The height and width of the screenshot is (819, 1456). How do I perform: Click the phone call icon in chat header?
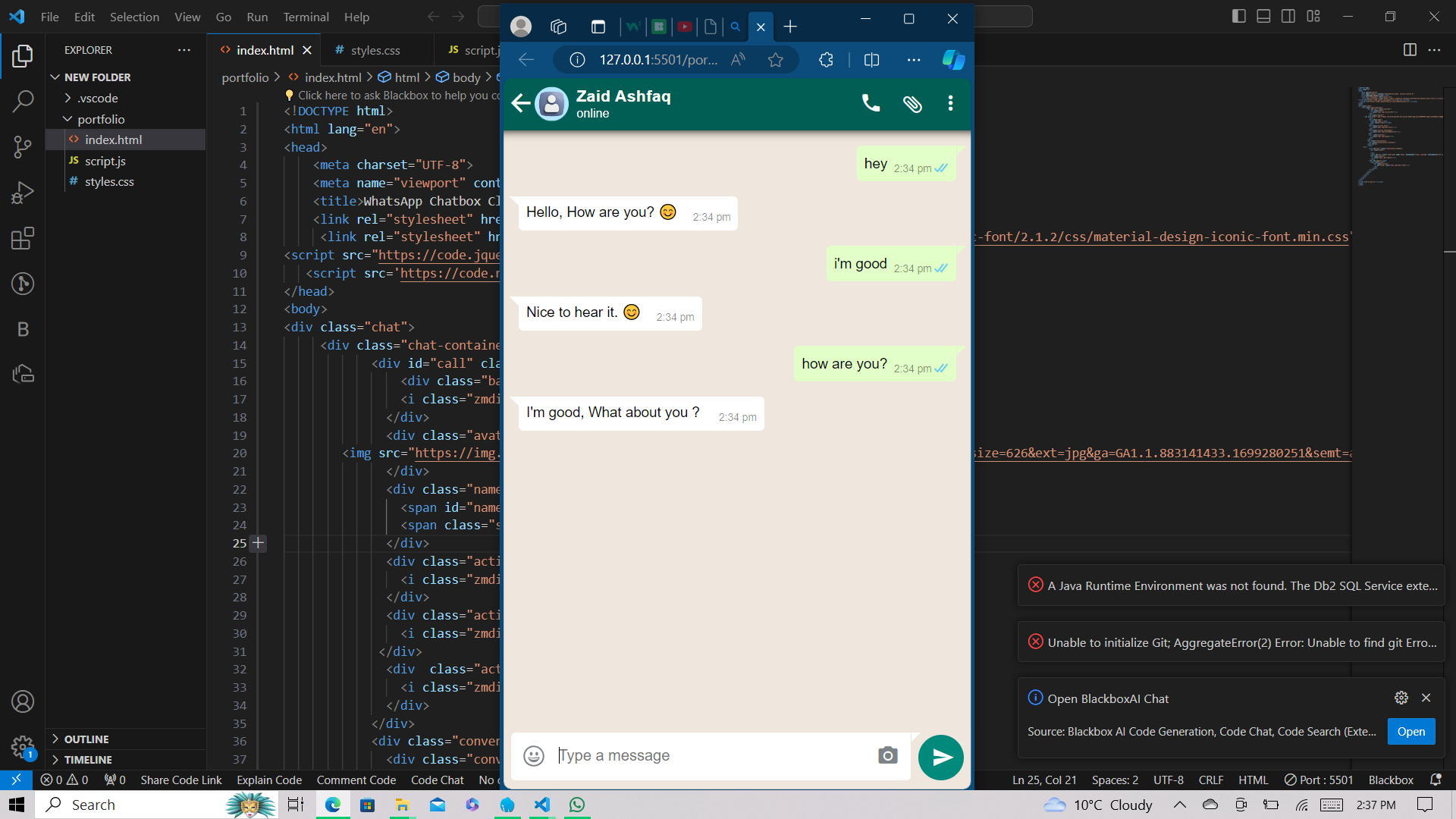pyautogui.click(x=871, y=103)
